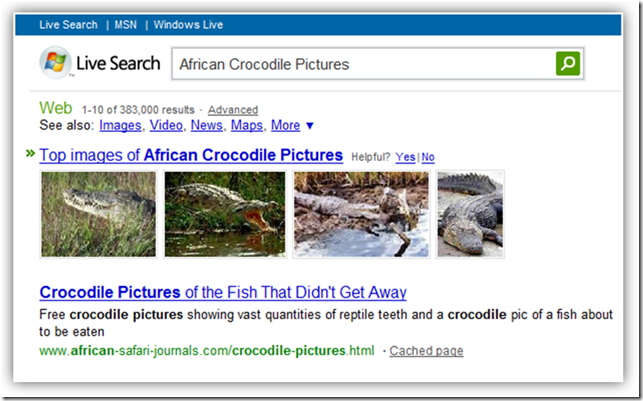Open Top images of African Crocodile Pictures

(191, 156)
